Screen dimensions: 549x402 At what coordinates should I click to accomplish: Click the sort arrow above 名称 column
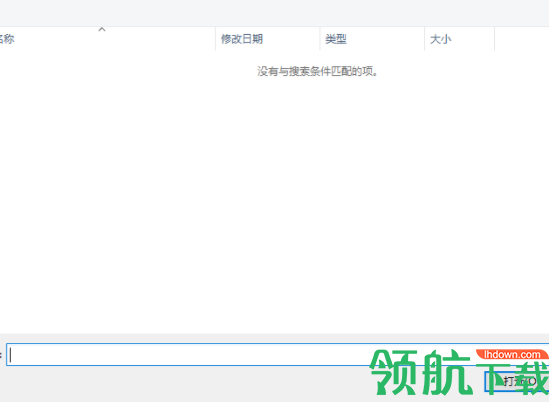pyautogui.click(x=102, y=29)
